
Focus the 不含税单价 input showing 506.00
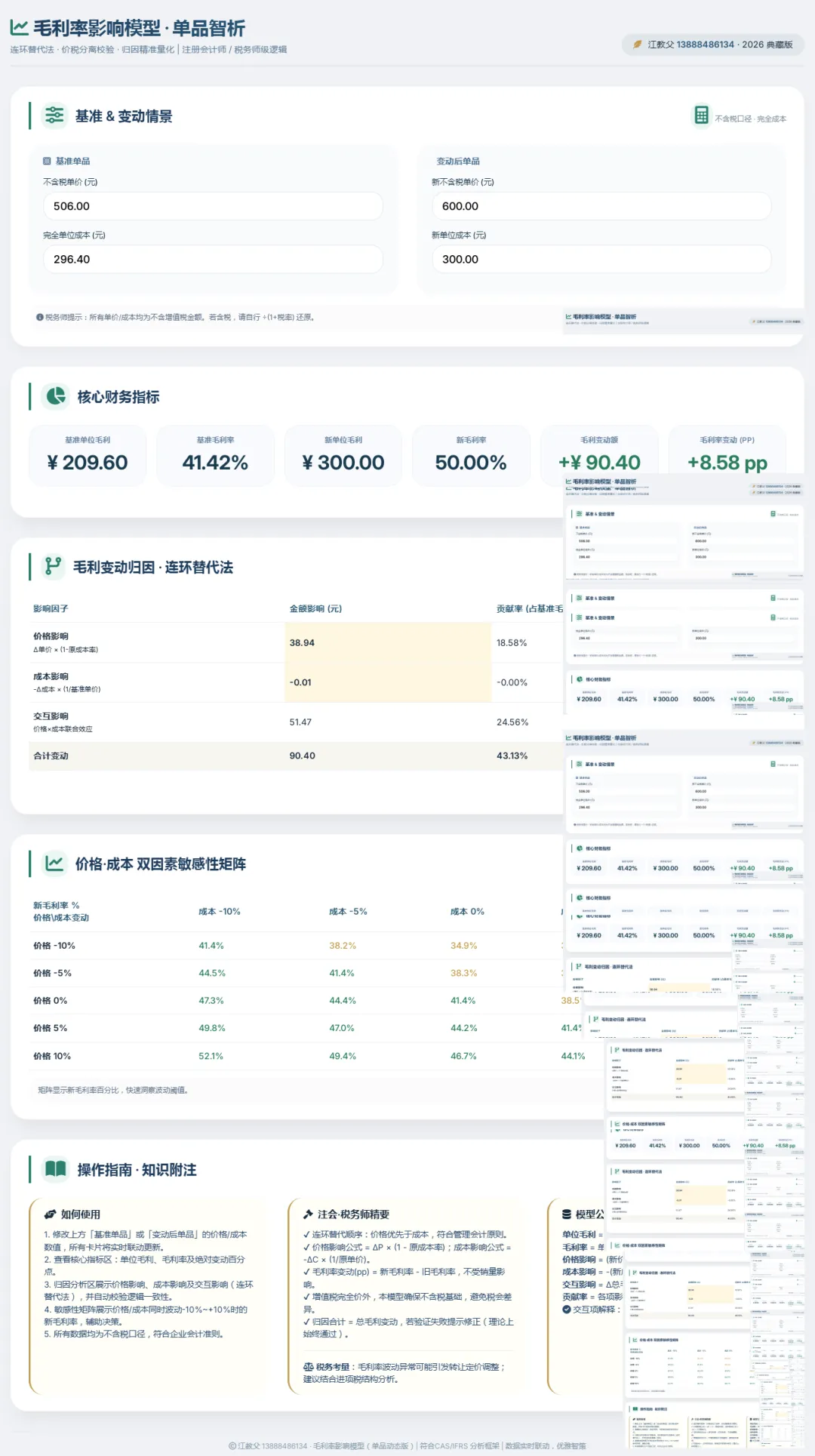tap(213, 206)
